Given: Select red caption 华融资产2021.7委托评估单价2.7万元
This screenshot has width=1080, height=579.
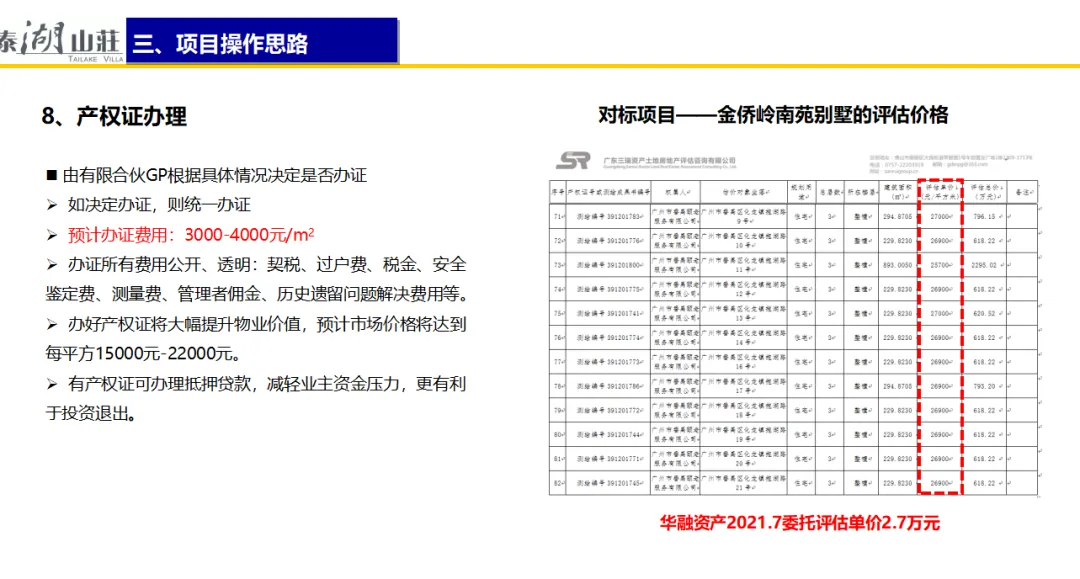Looking at the screenshot, I should pyautogui.click(x=799, y=523).
